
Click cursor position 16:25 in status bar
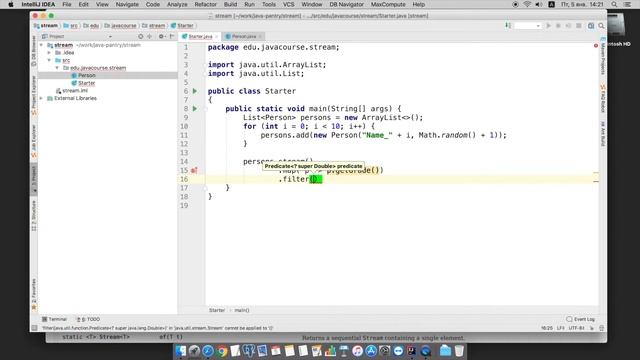pyautogui.click(x=547, y=328)
